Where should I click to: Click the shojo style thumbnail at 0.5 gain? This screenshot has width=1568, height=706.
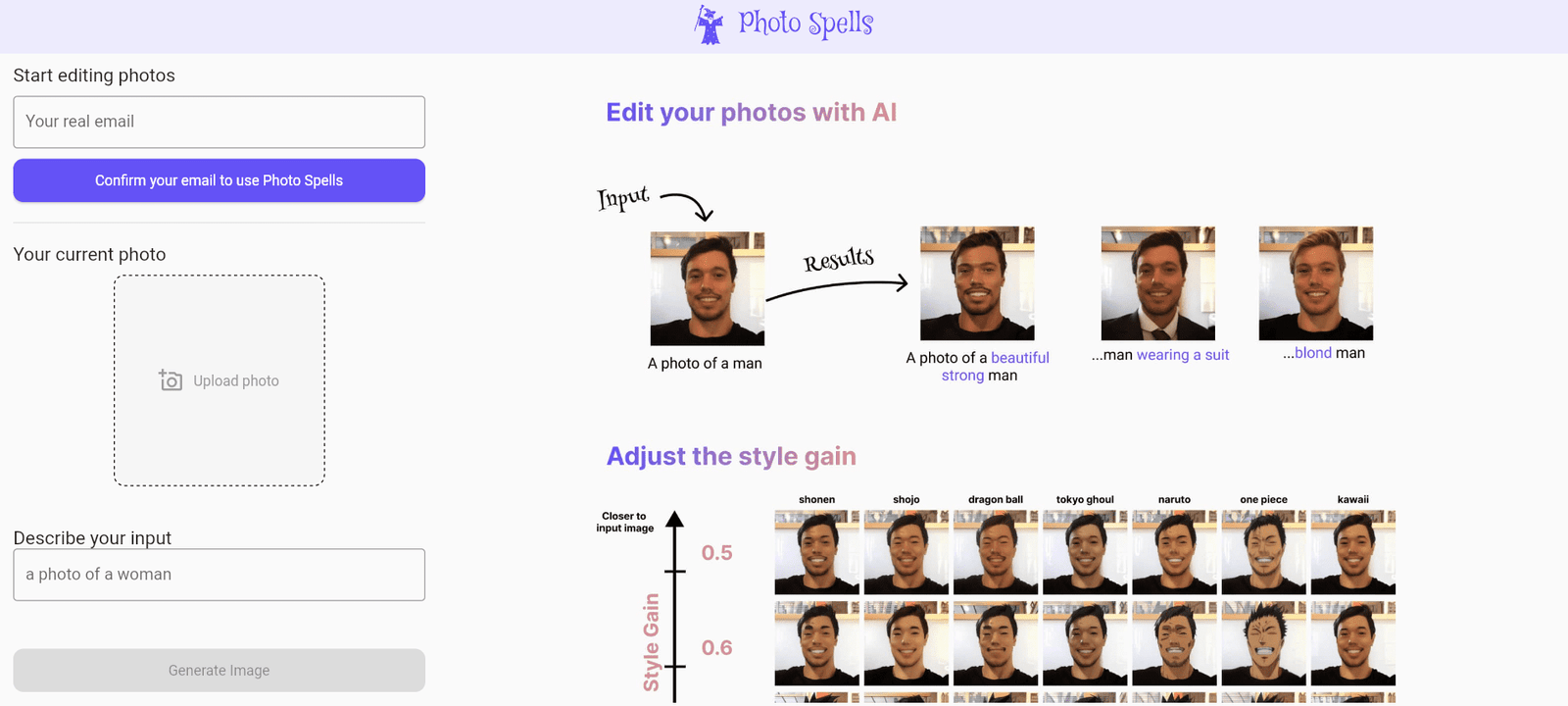(x=906, y=552)
